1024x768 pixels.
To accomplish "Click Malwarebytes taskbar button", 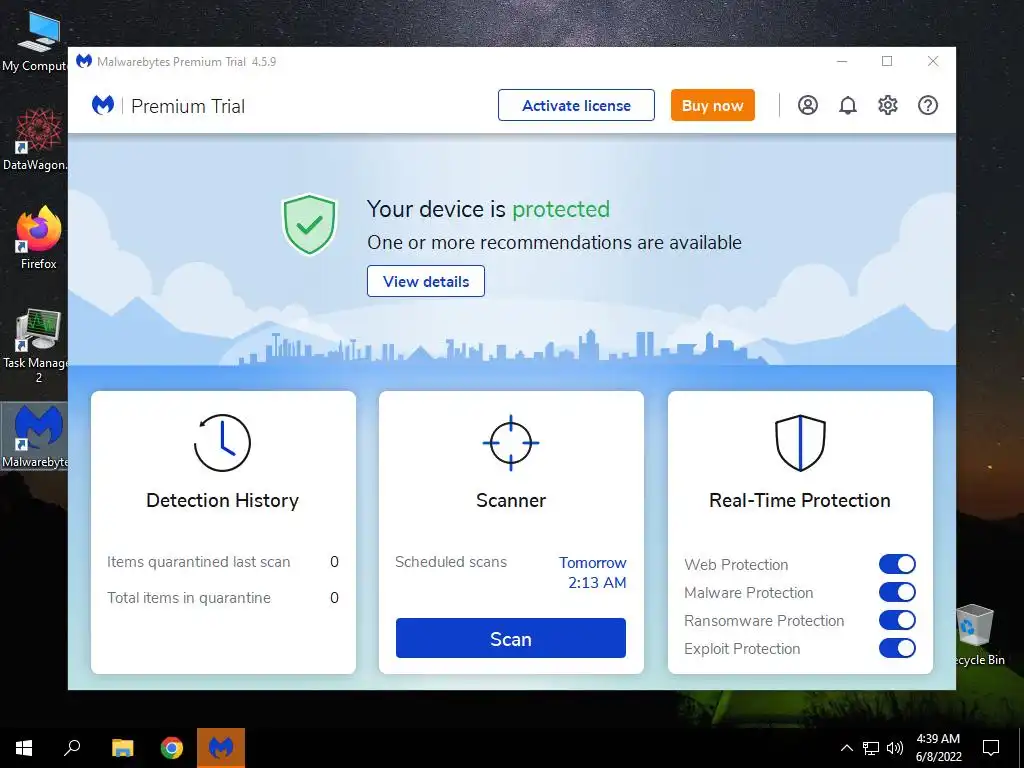I will 221,748.
